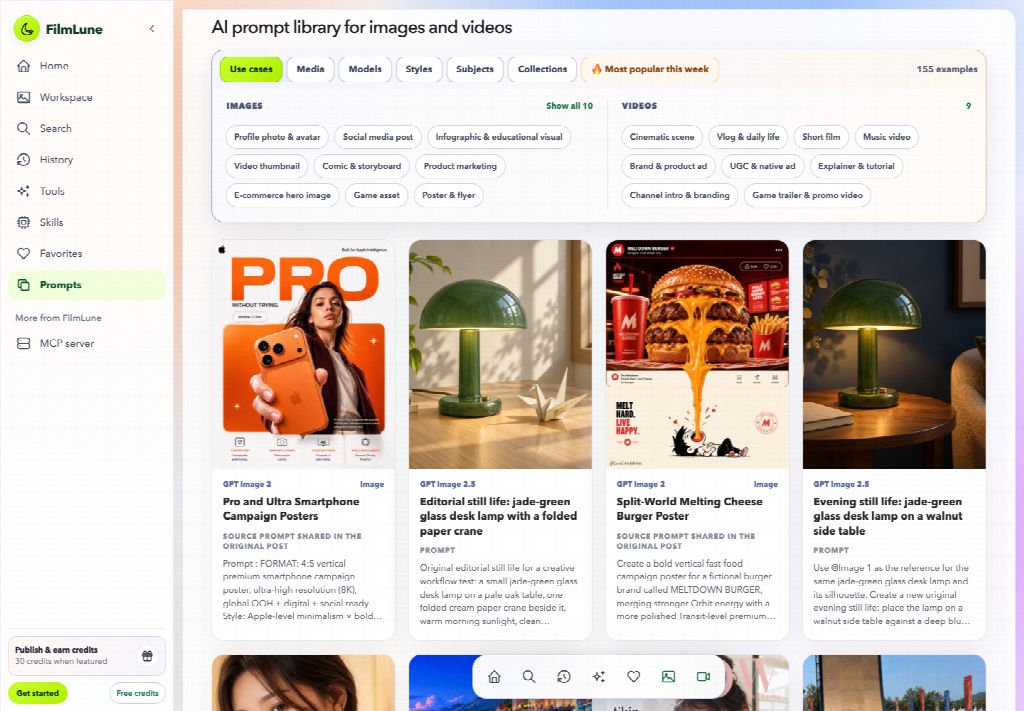The image size is (1024, 711).
Task: Switch to the Media tab
Action: pos(310,69)
